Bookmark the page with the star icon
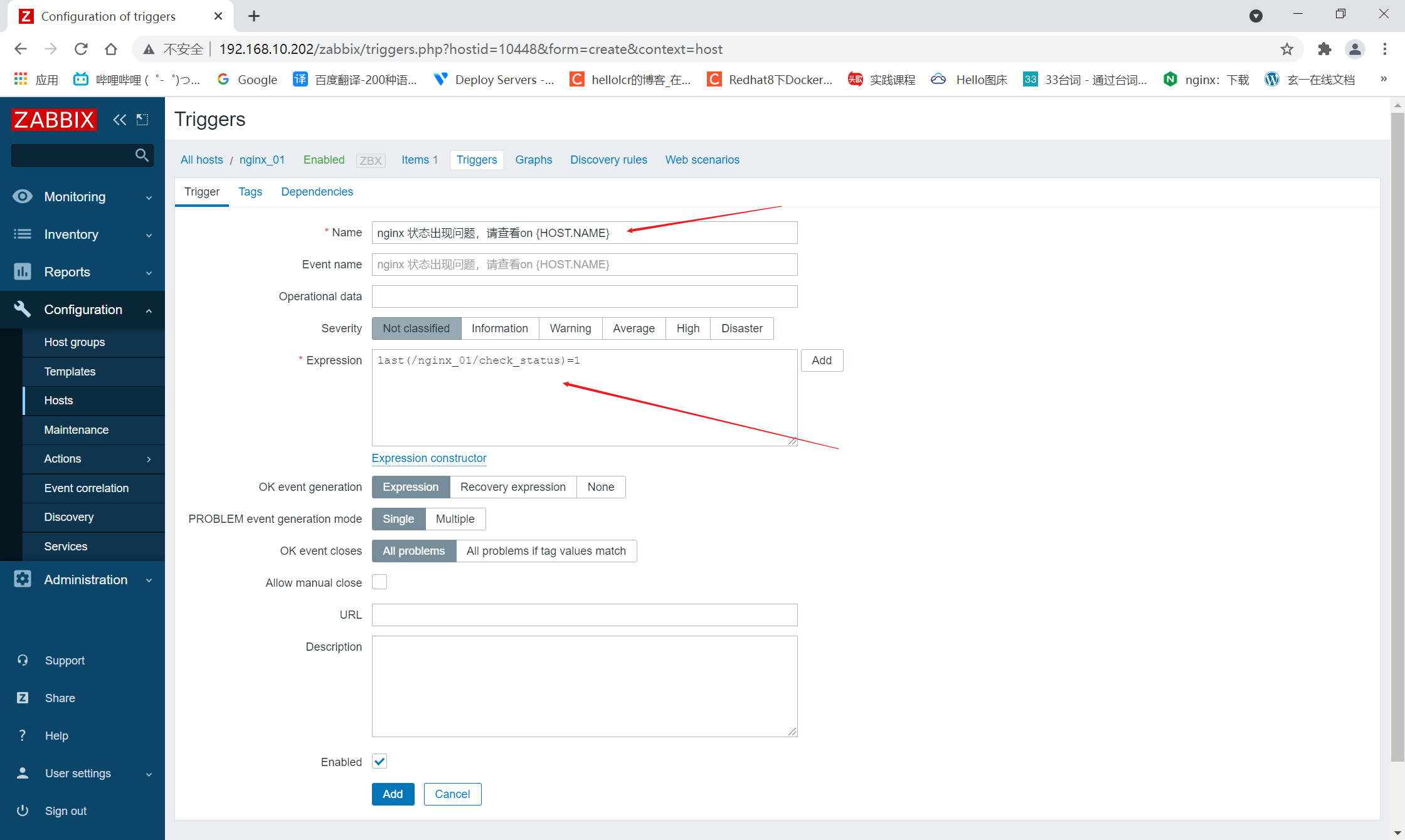 [x=1286, y=49]
